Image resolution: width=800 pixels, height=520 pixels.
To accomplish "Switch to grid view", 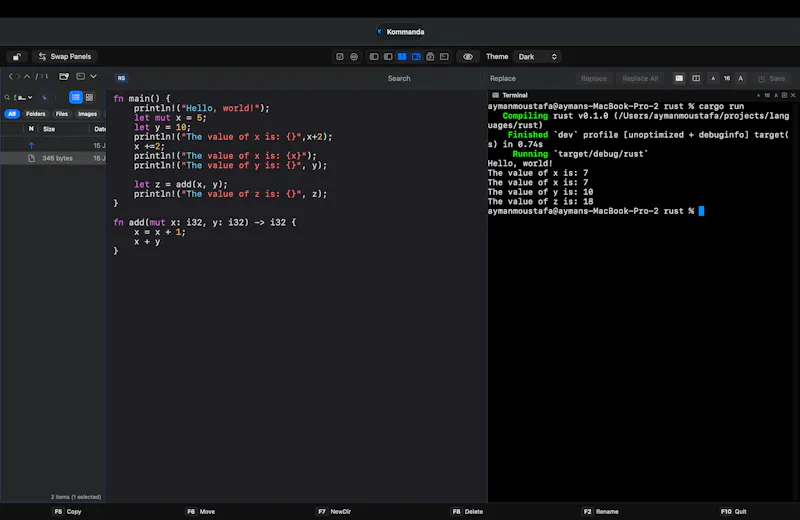I will 89,97.
